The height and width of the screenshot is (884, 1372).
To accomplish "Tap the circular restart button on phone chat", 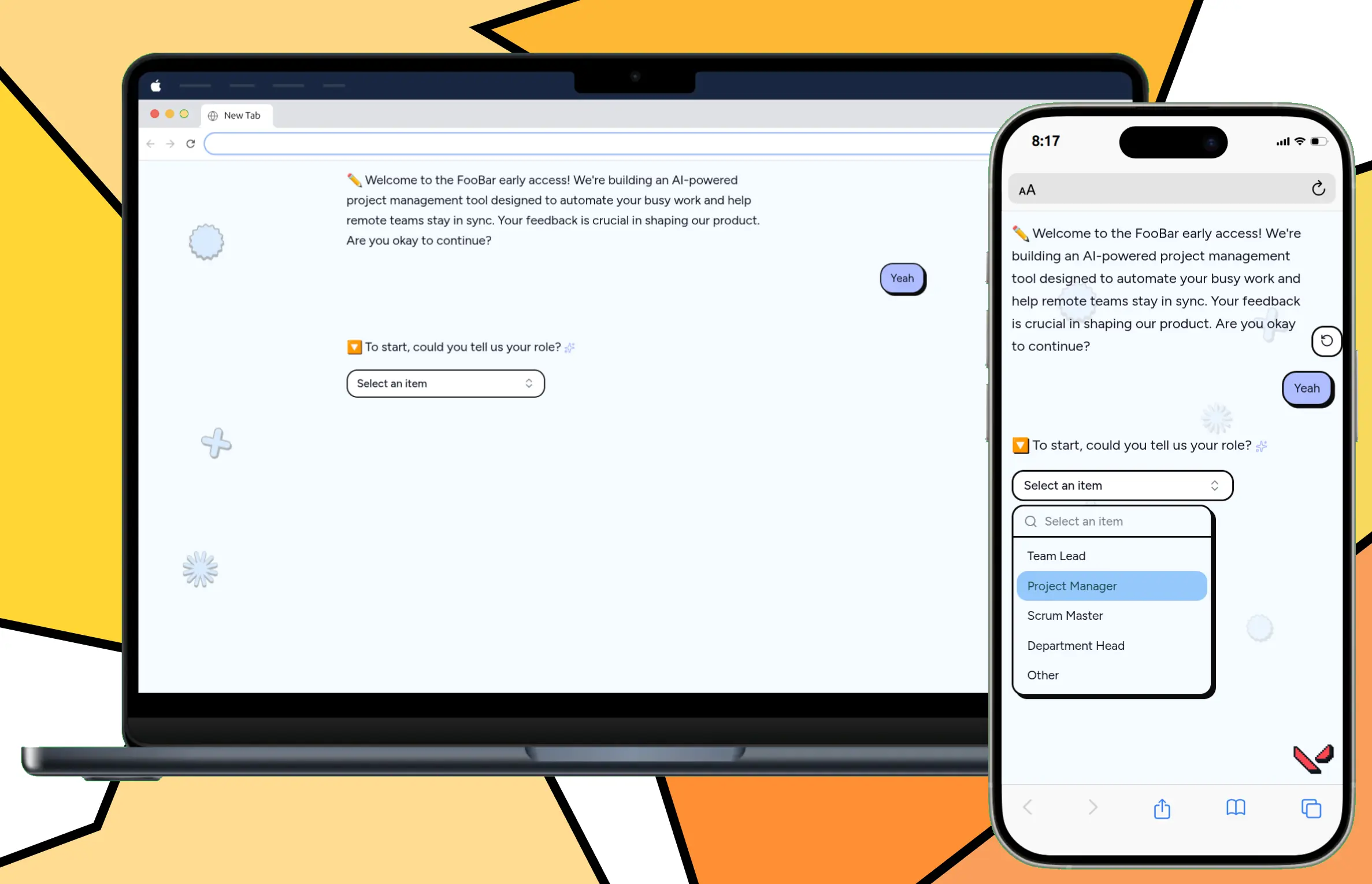I will (1326, 341).
